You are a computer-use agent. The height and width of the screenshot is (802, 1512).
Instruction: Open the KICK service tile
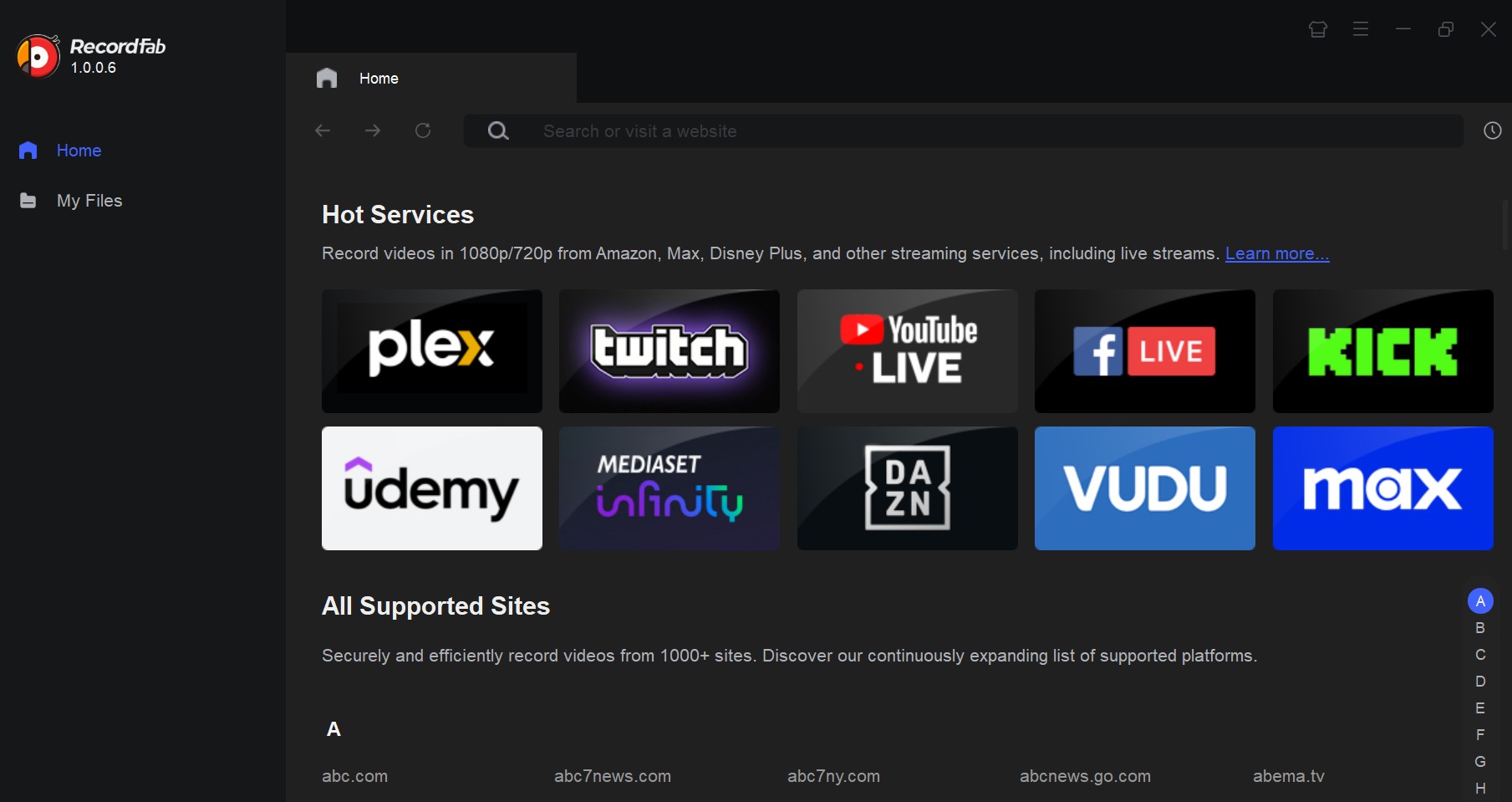[1383, 351]
